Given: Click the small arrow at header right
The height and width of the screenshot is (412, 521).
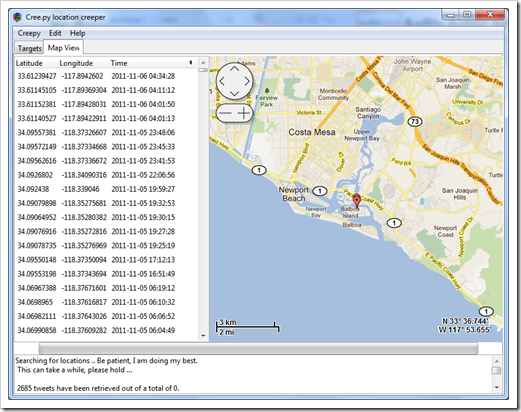Looking at the screenshot, I should [191, 62].
